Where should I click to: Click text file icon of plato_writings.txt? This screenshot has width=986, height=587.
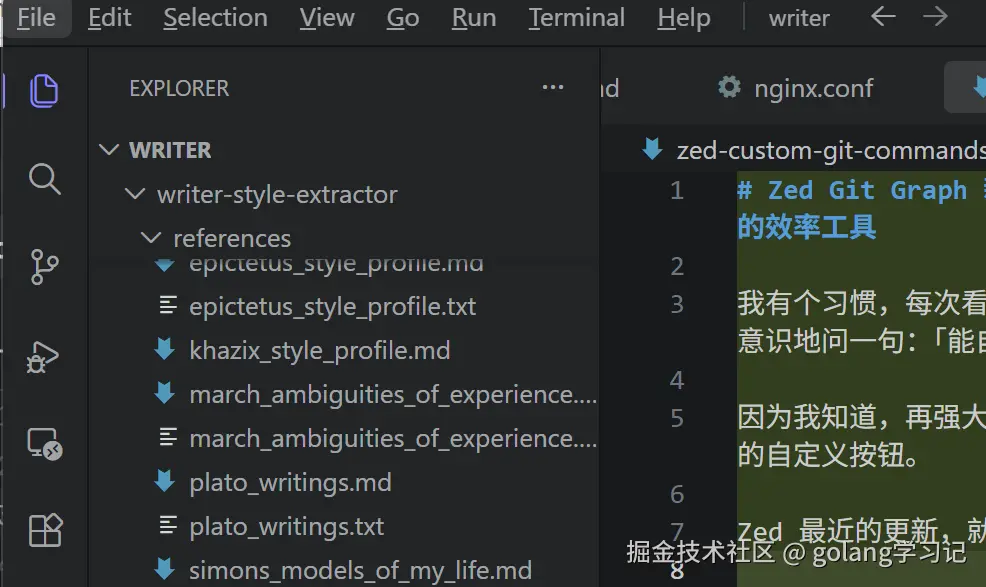pyautogui.click(x=168, y=525)
